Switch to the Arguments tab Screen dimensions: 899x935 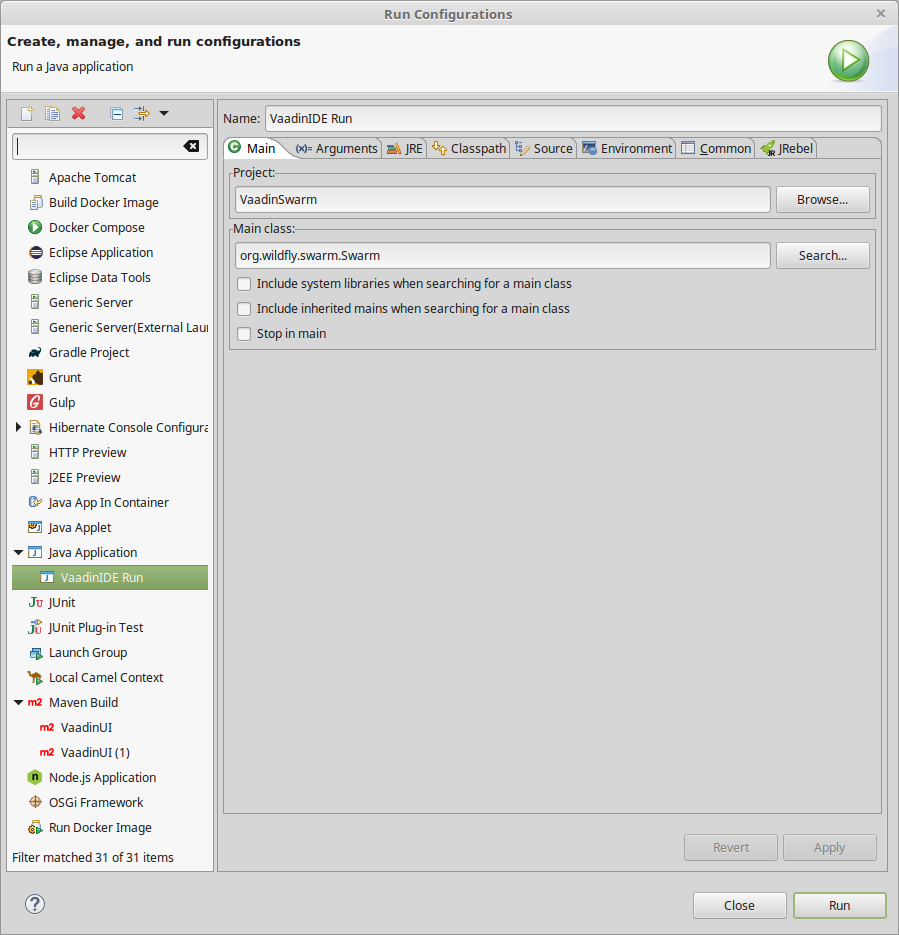point(337,148)
